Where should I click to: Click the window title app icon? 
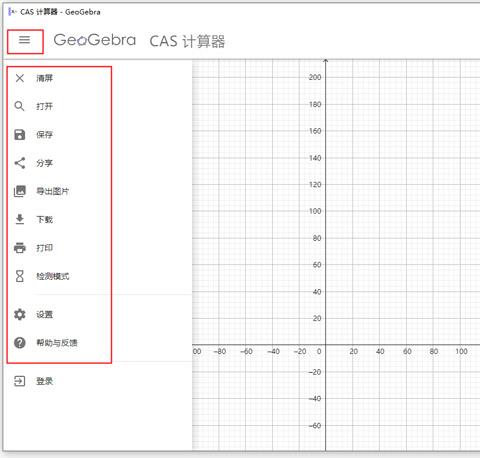pyautogui.click(x=12, y=12)
